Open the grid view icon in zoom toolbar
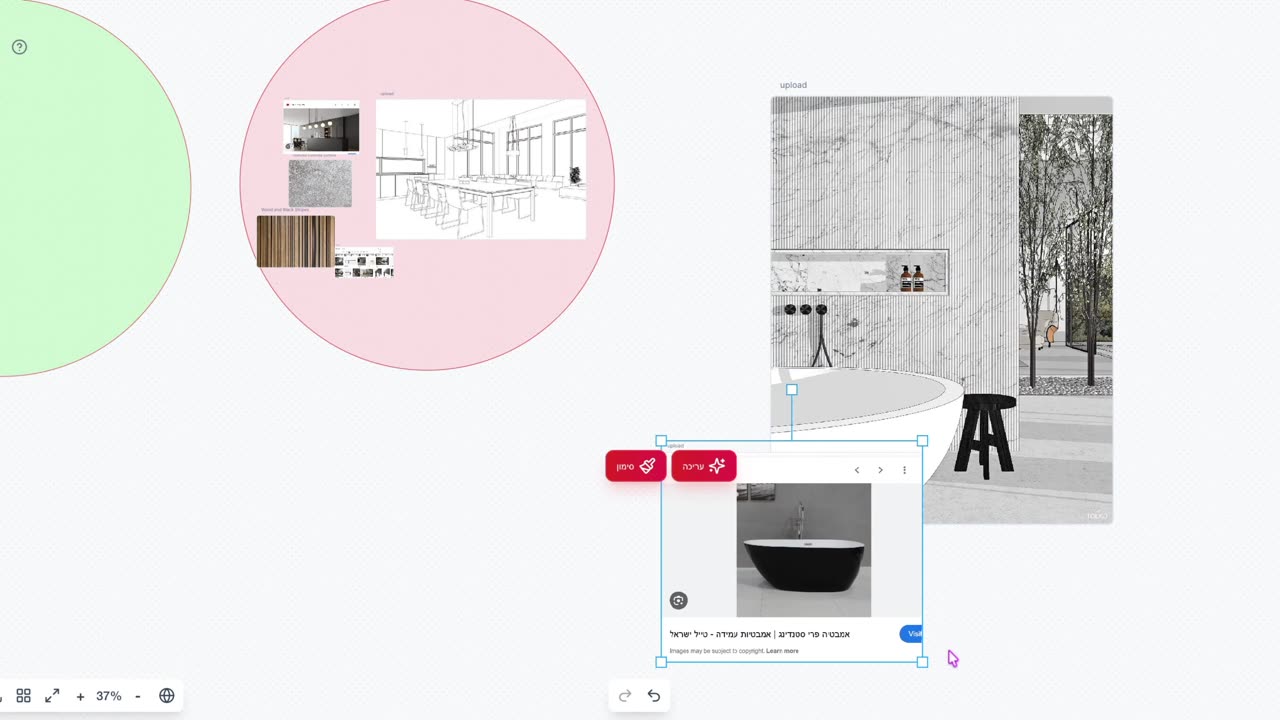 24,696
